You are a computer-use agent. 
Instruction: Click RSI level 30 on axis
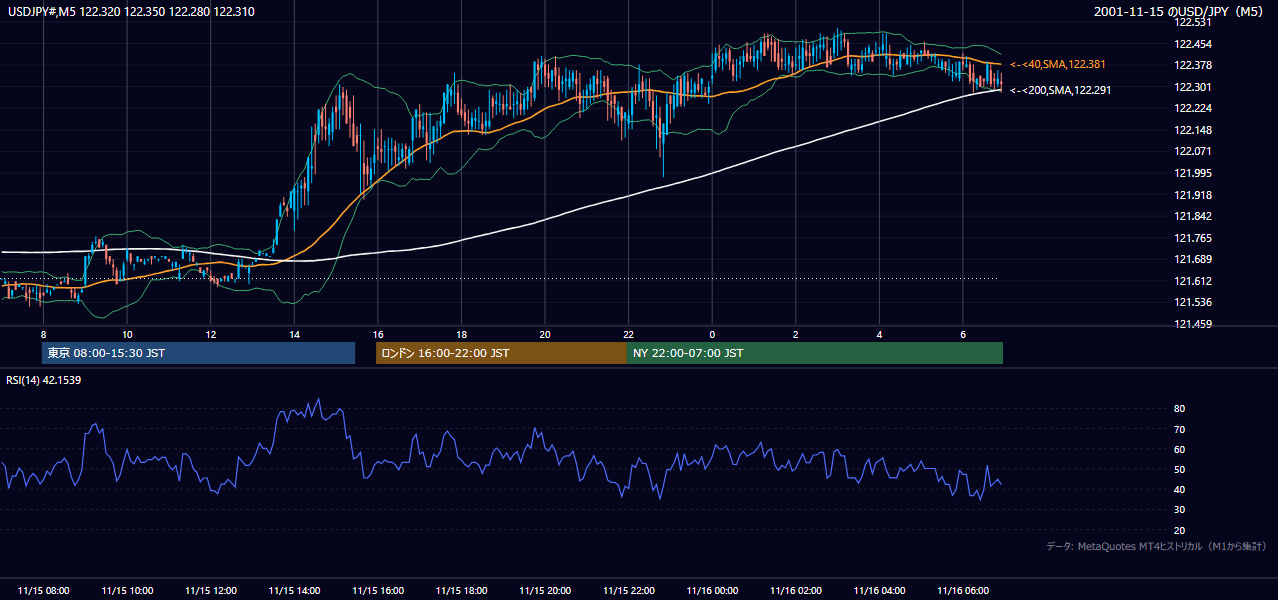(1179, 510)
